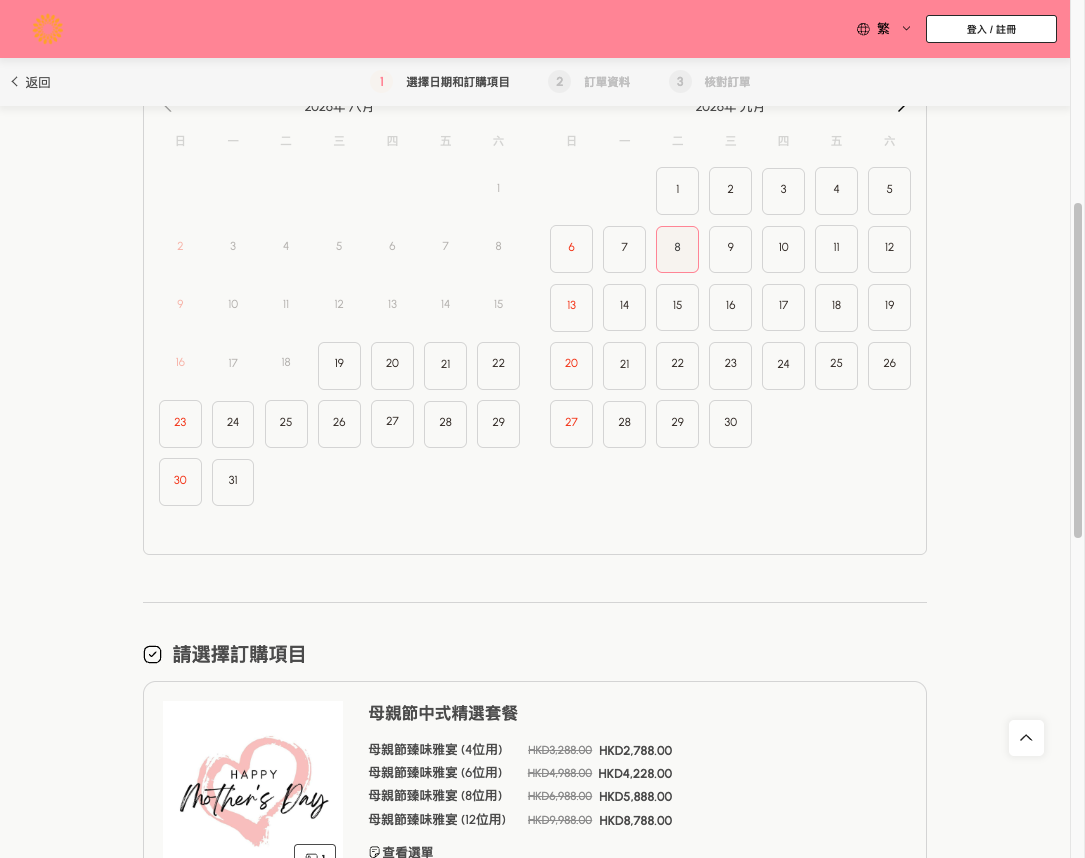Click the 母親節中式精選套餐 title
Image resolution: width=1085 pixels, height=858 pixels.
(443, 713)
